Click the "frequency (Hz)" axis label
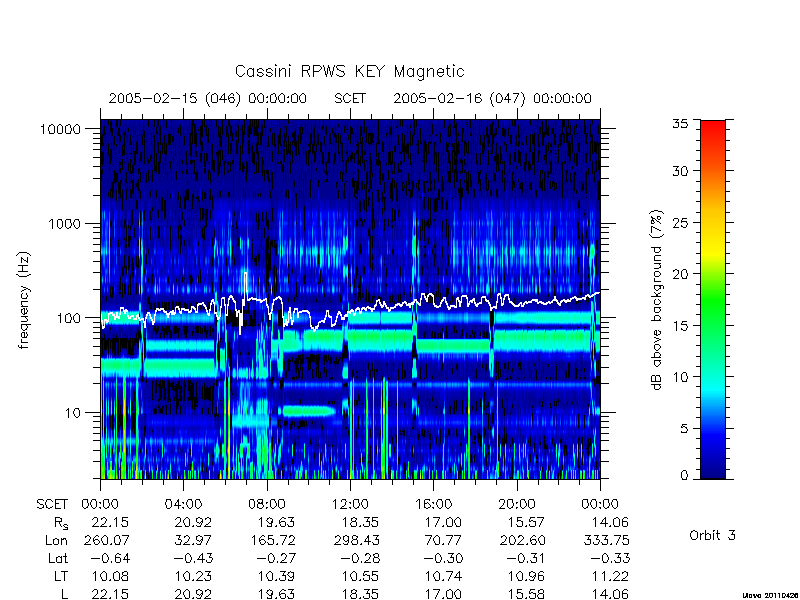 [x=23, y=301]
